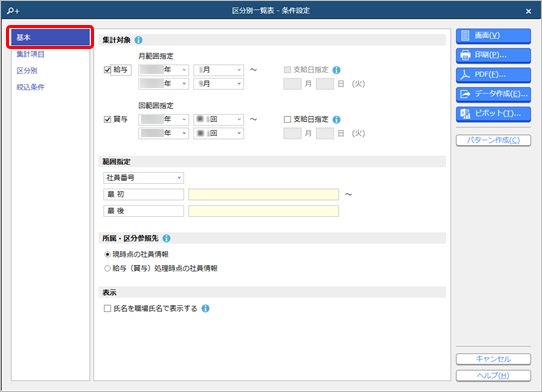Close the 条件設定 dialog

coord(529,11)
